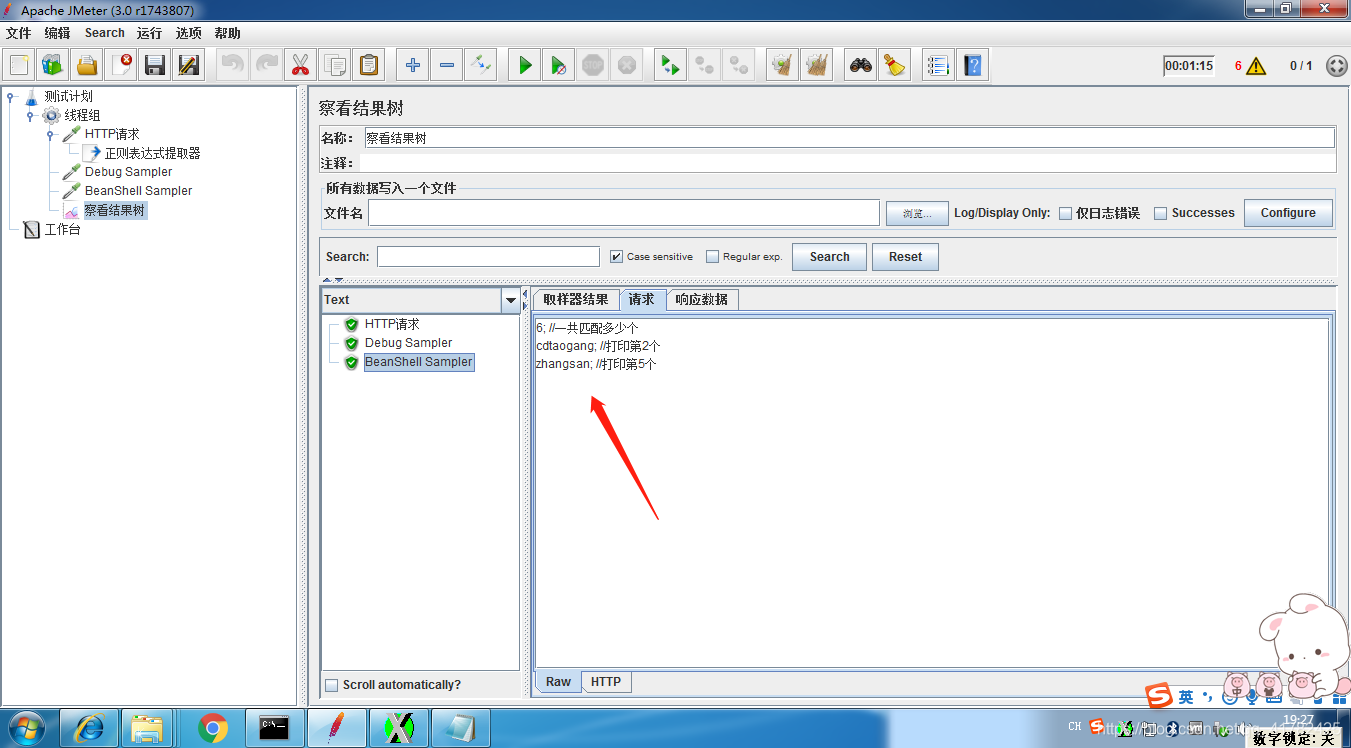The image size is (1351, 748).
Task: Open the Function helper dialog icon
Action: coord(937,66)
